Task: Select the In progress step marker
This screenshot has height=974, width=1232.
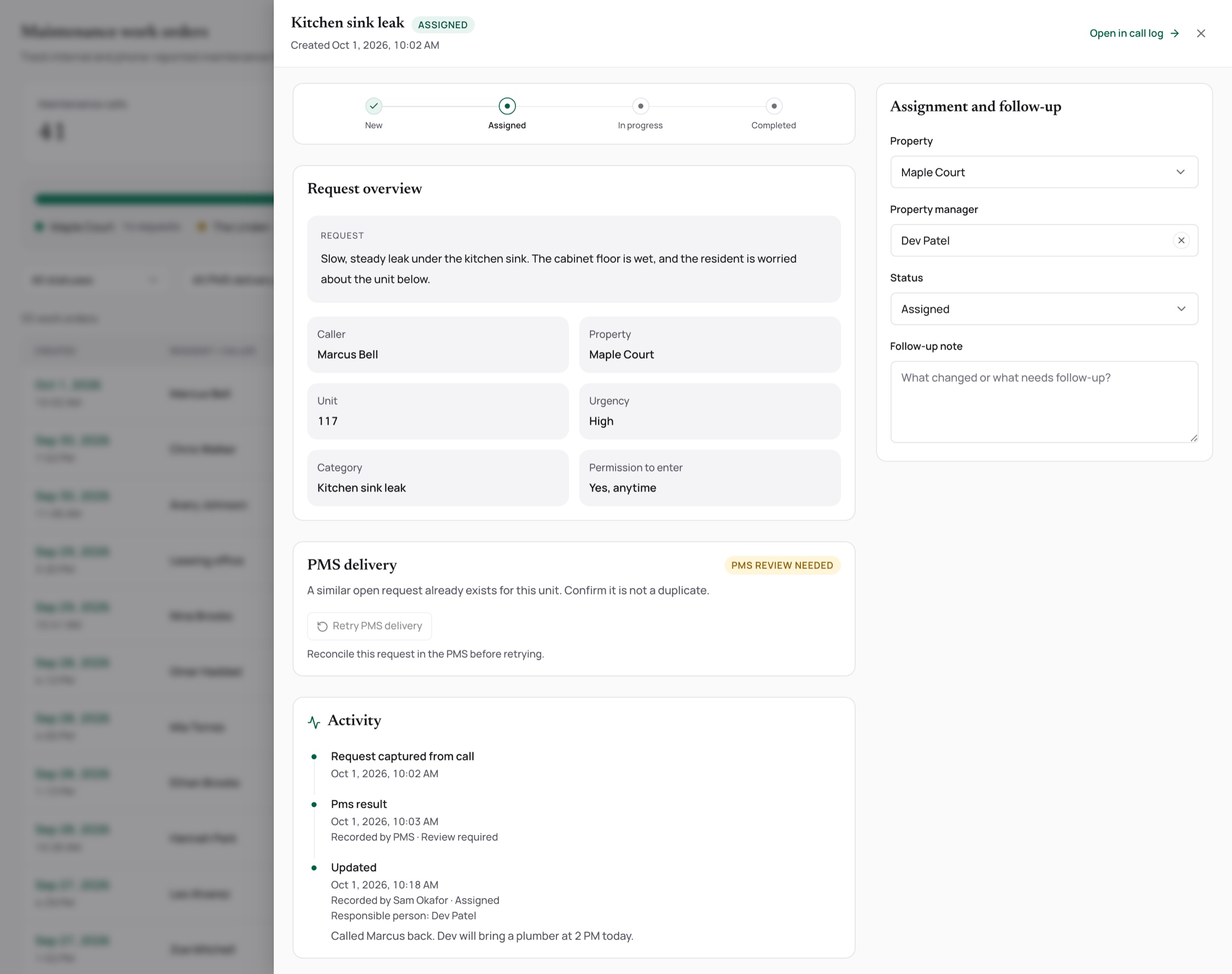Action: [641, 106]
